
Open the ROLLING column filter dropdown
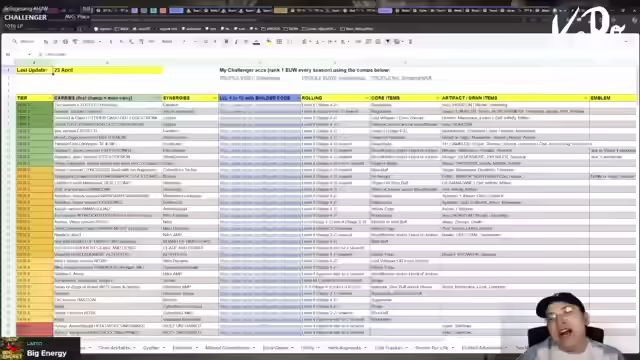pyautogui.click(x=366, y=98)
